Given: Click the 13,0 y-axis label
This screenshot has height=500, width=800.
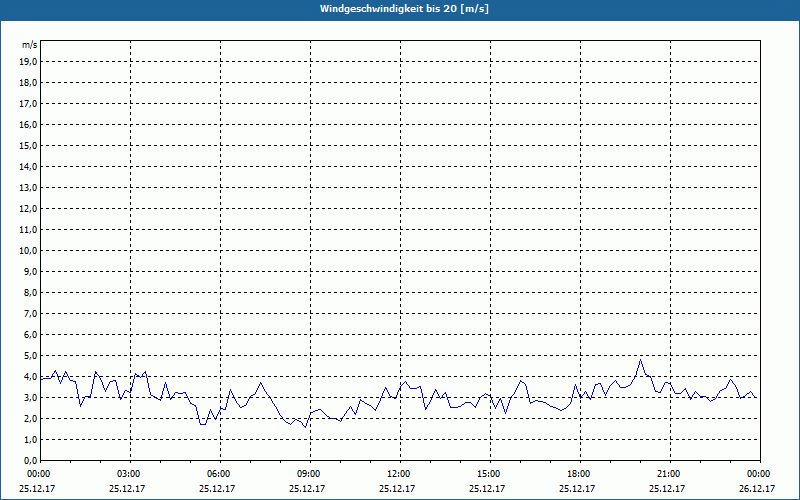Looking at the screenshot, I should pyautogui.click(x=28, y=188).
